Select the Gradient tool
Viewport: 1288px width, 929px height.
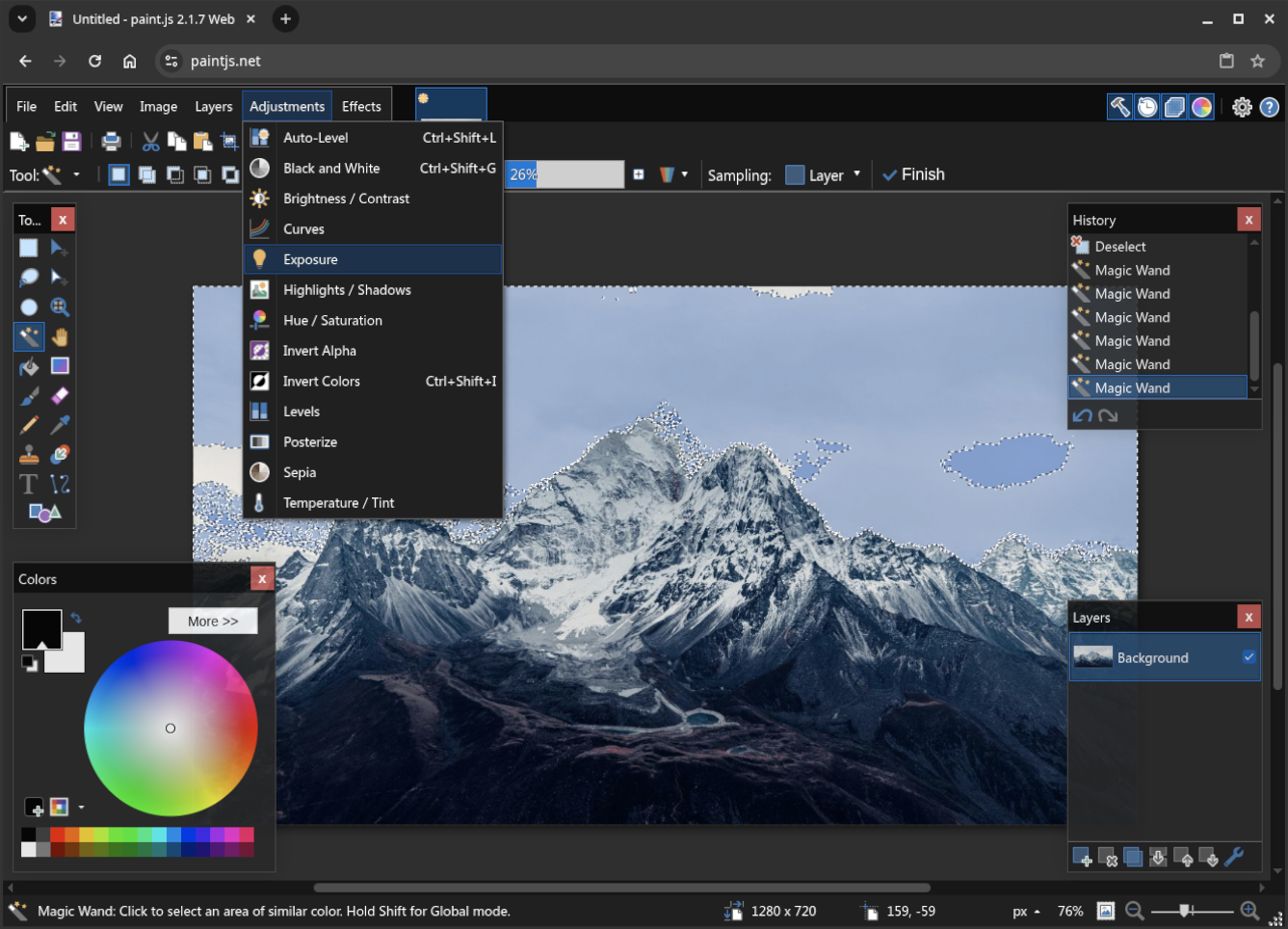click(x=60, y=366)
